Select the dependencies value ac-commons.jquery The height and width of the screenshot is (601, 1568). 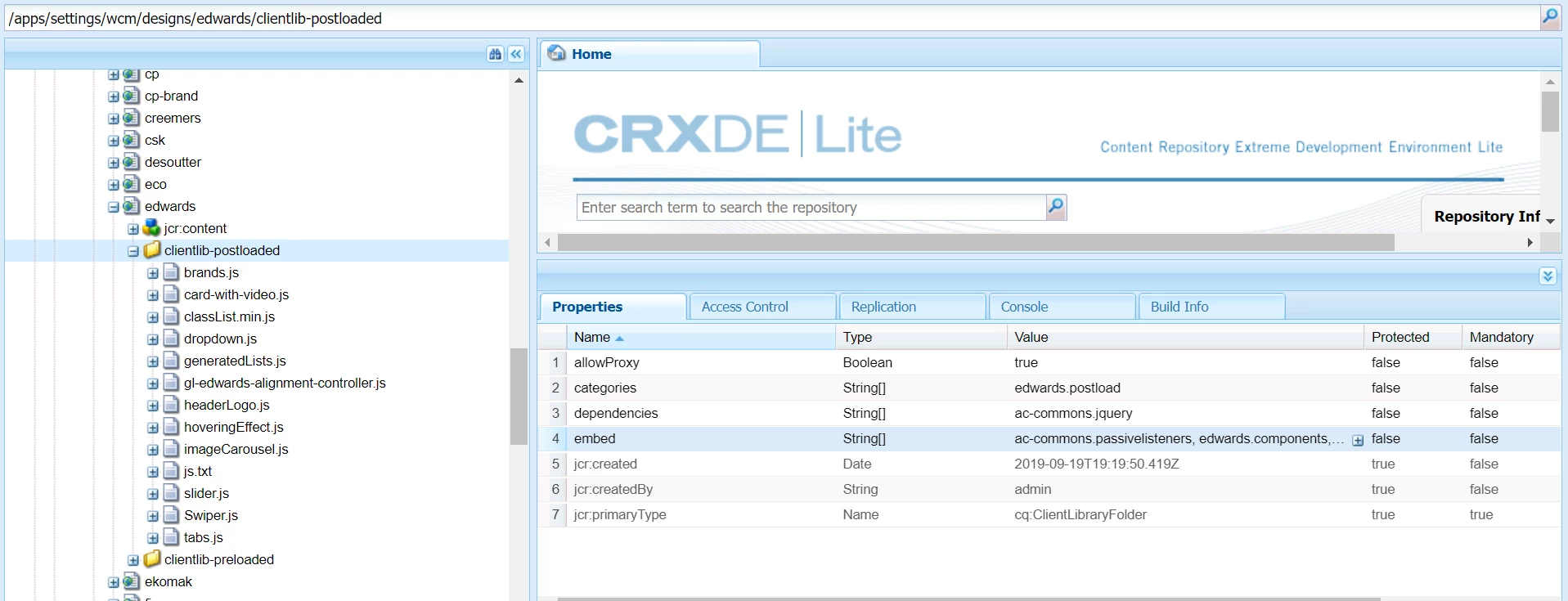pos(1073,413)
